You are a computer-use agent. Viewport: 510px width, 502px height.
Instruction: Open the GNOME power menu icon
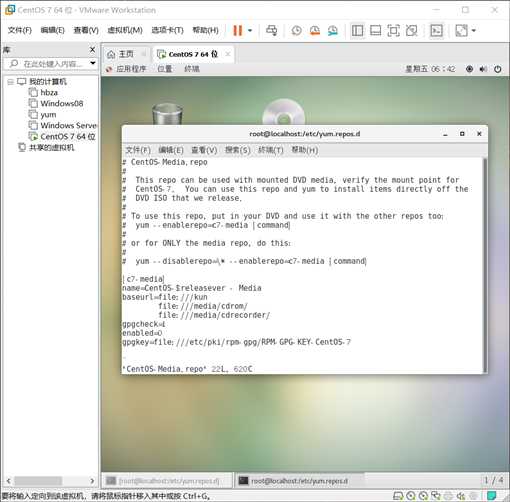[x=497, y=69]
